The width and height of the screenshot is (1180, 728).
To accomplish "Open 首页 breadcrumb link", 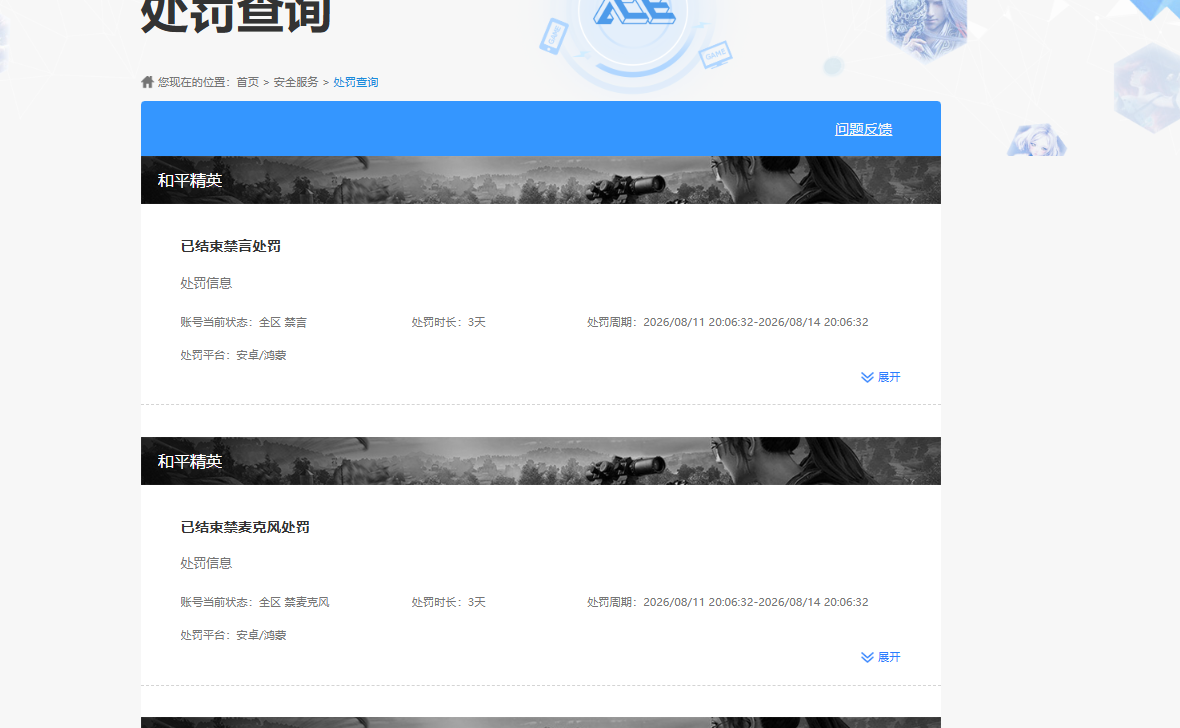I will coord(248,82).
